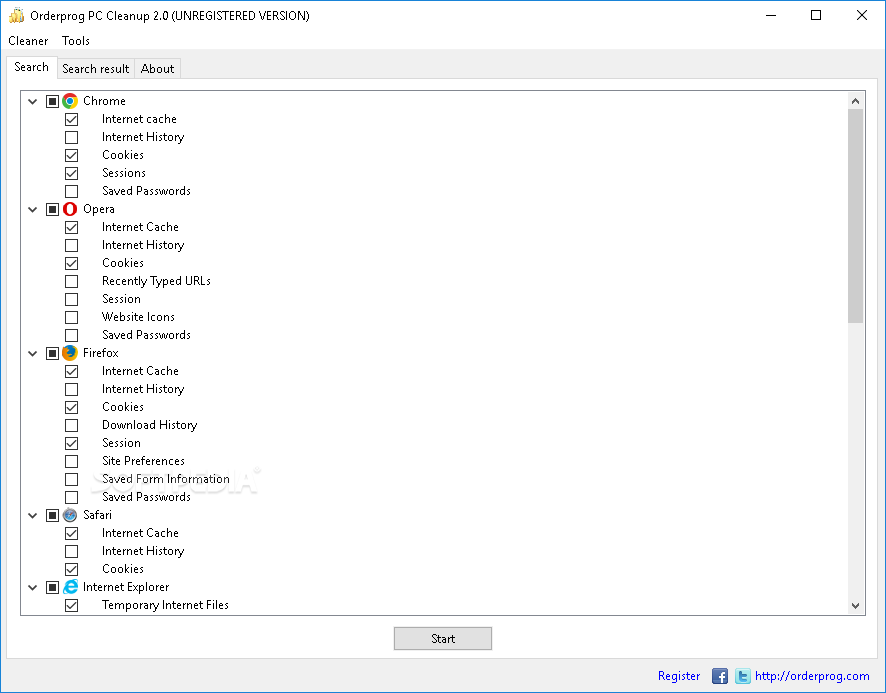Select the Chrome tree label
Screen dimensions: 886x693
[104, 101]
